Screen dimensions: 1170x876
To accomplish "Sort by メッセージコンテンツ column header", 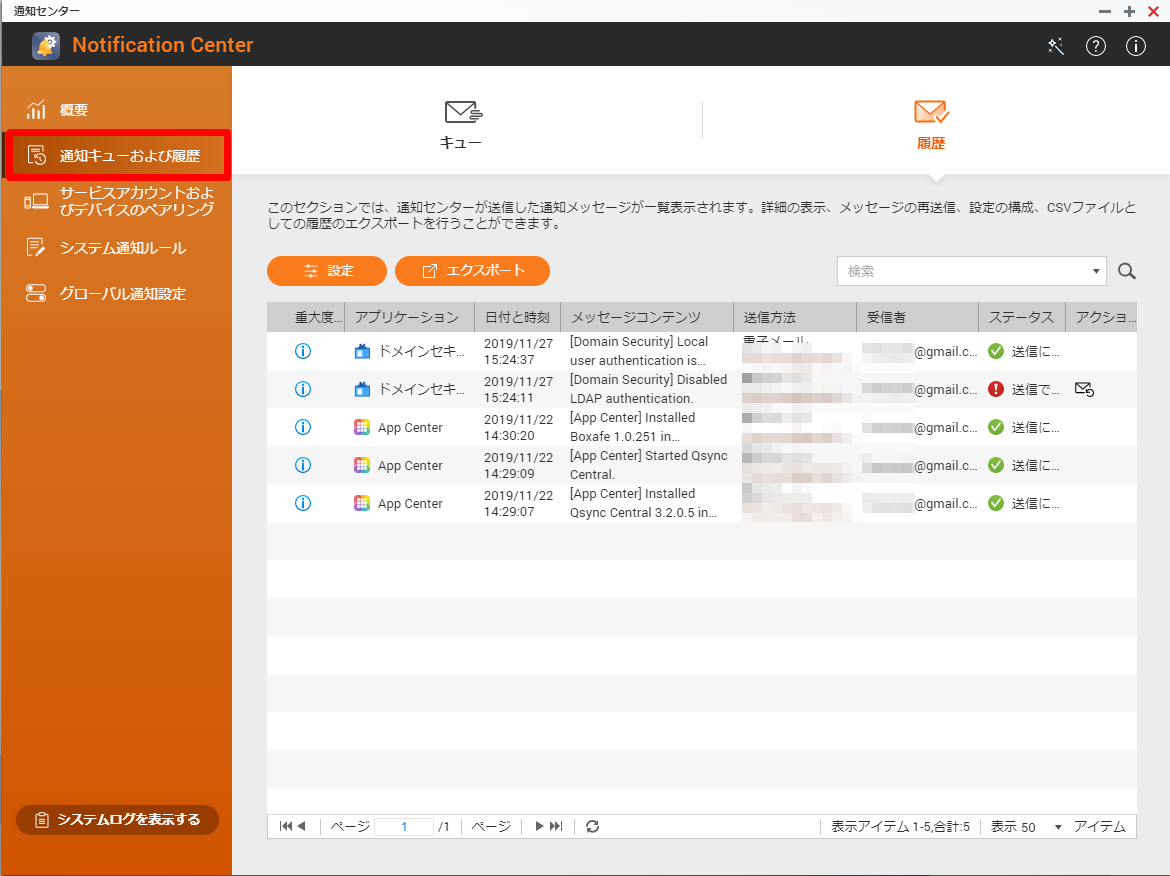I will point(647,317).
